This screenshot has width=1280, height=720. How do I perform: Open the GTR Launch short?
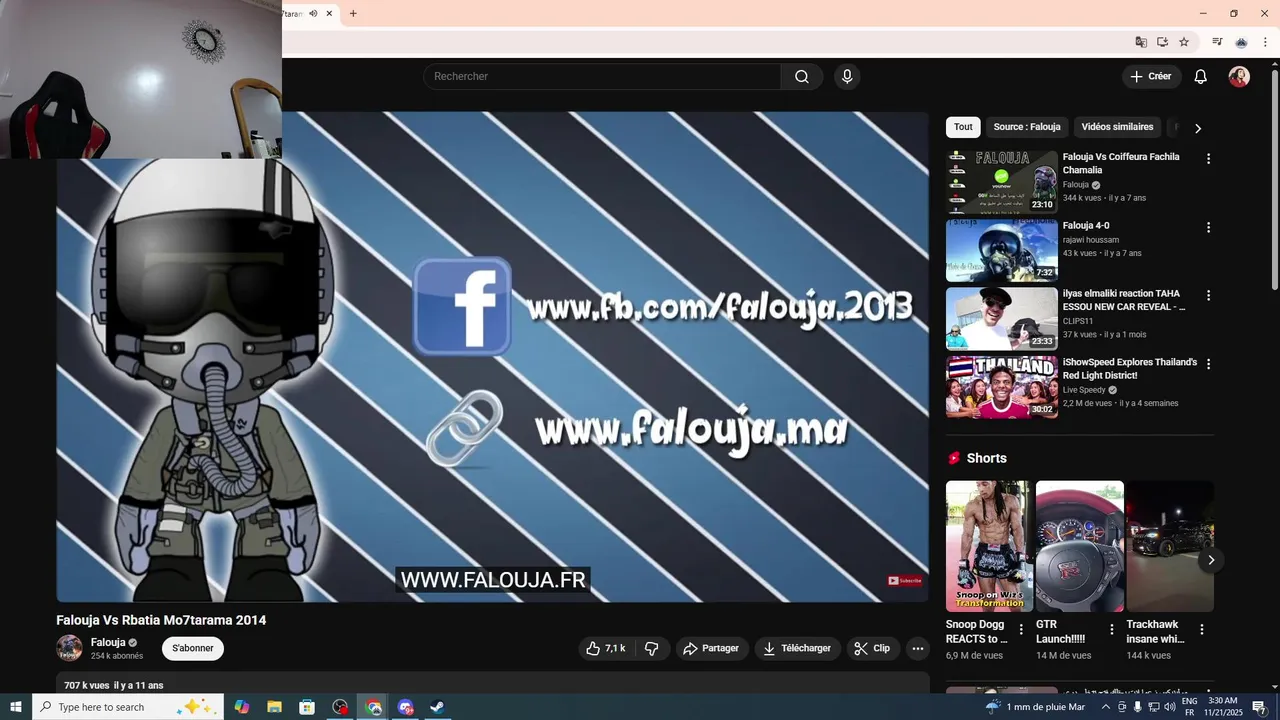pyautogui.click(x=1080, y=546)
